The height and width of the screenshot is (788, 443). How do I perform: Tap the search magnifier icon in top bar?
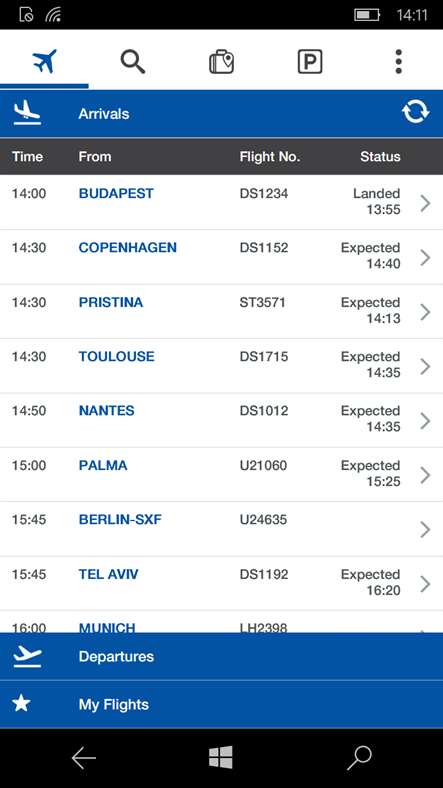pos(133,61)
